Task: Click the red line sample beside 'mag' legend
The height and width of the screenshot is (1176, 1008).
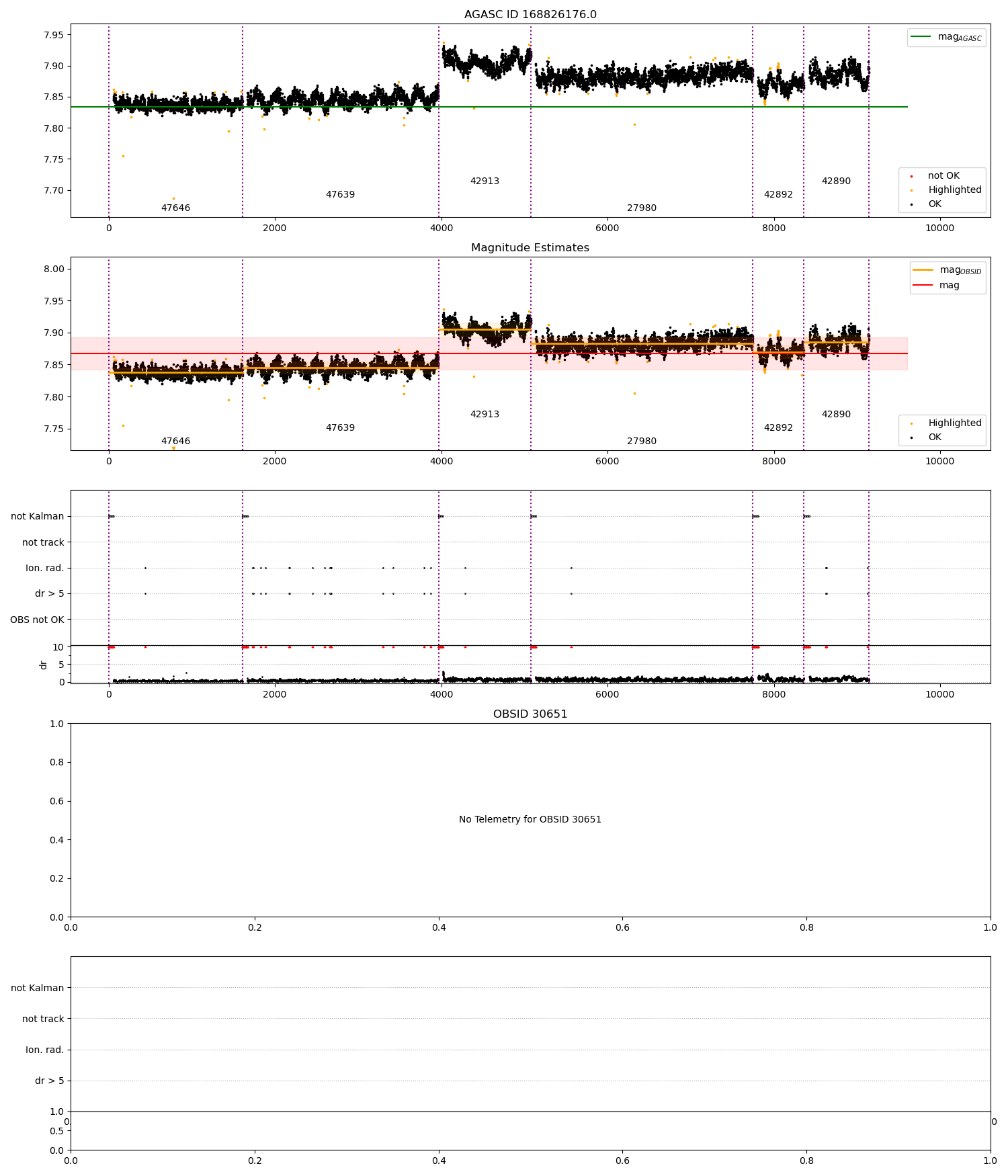Action: (x=923, y=286)
